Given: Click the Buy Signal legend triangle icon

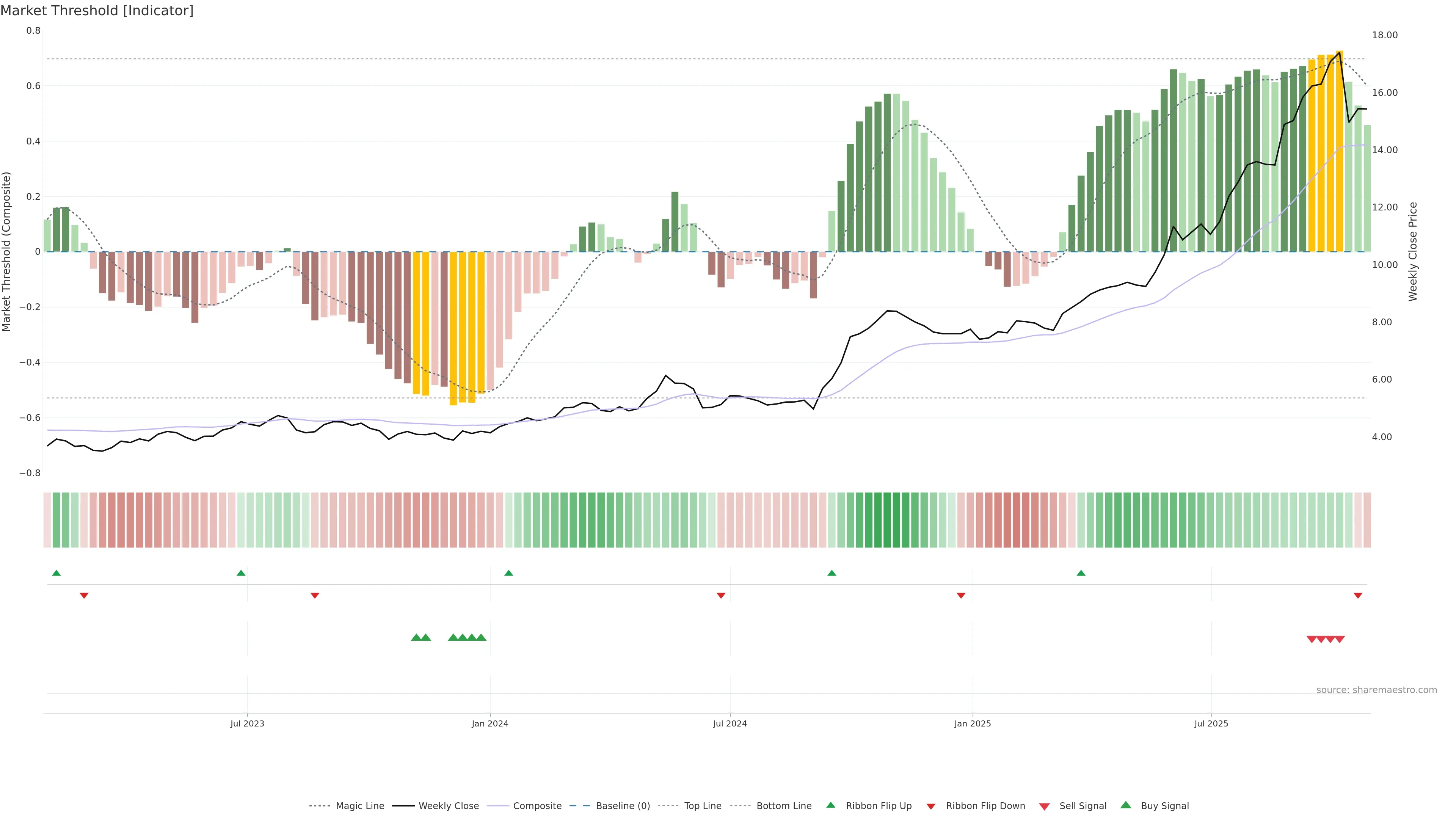Looking at the screenshot, I should (x=1126, y=805).
